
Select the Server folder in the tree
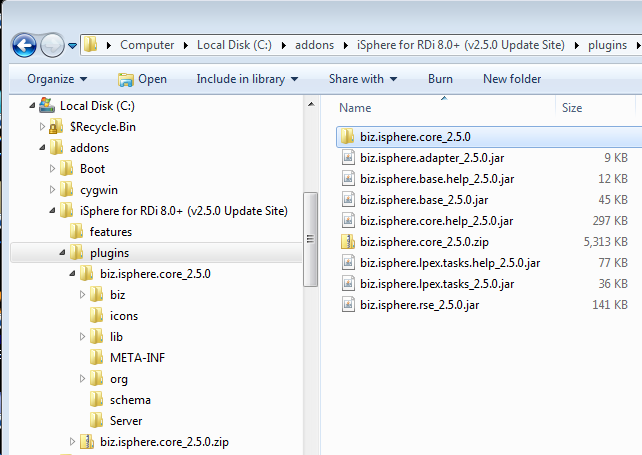point(115,421)
